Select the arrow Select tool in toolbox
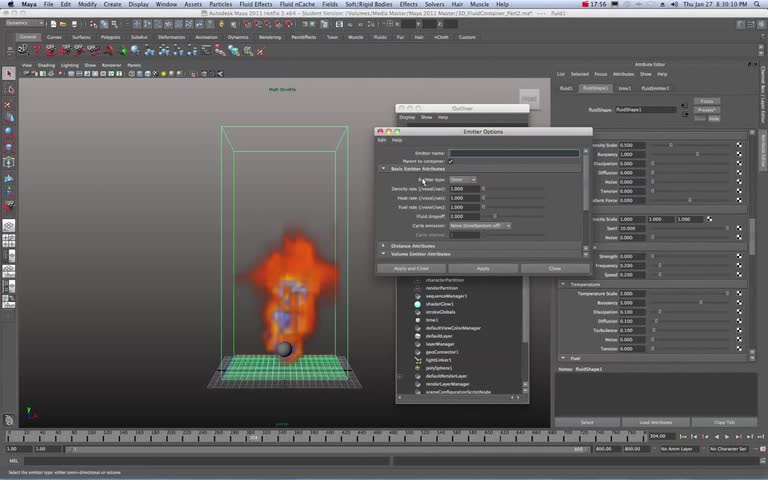Image resolution: width=768 pixels, height=480 pixels. (x=8, y=74)
